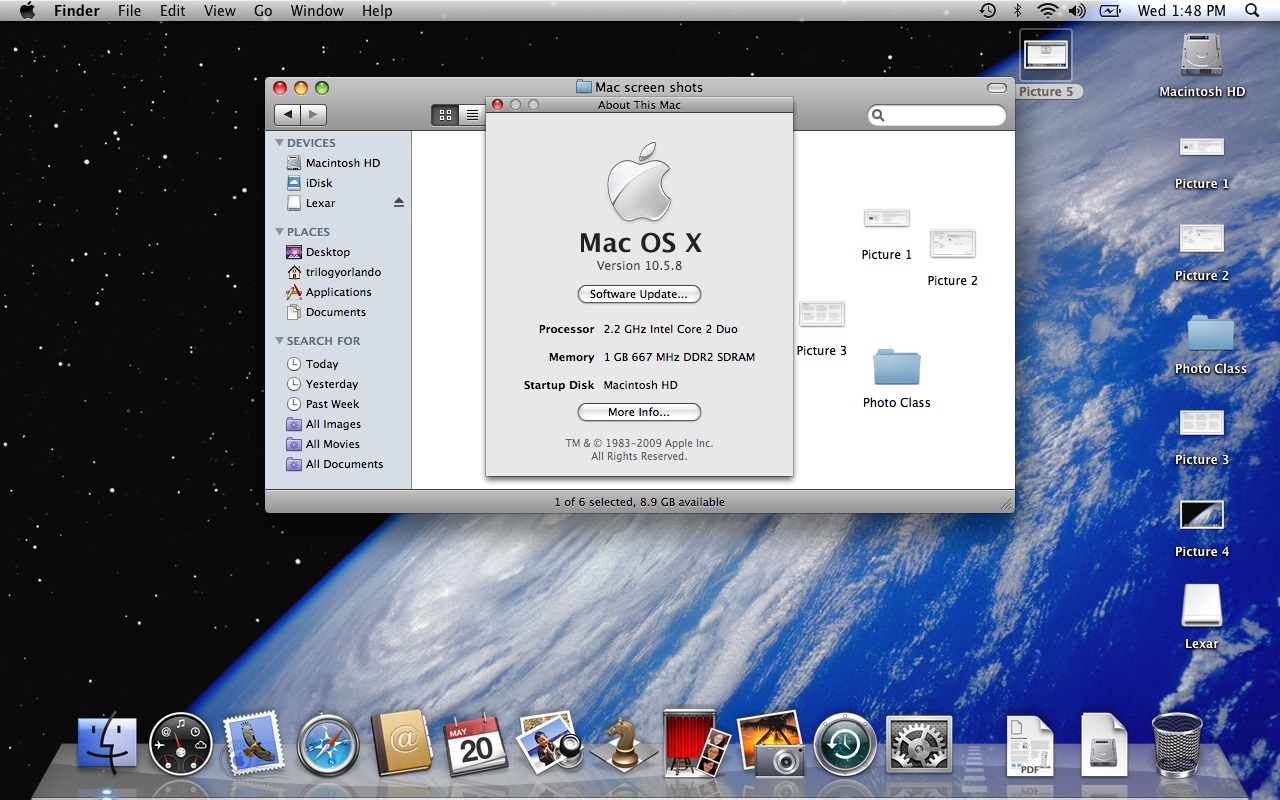Toggle Finder toolbar with pill button

[x=996, y=88]
